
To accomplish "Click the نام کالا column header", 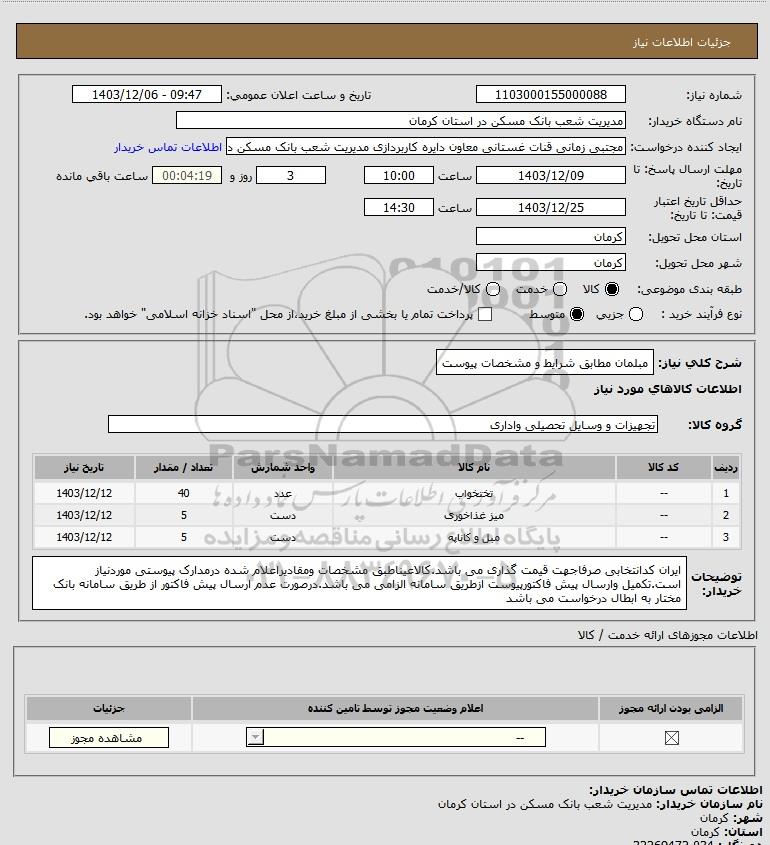I will [474, 467].
